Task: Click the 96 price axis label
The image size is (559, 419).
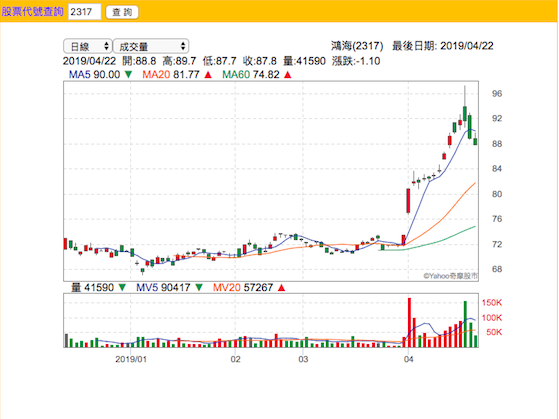Action: point(497,94)
